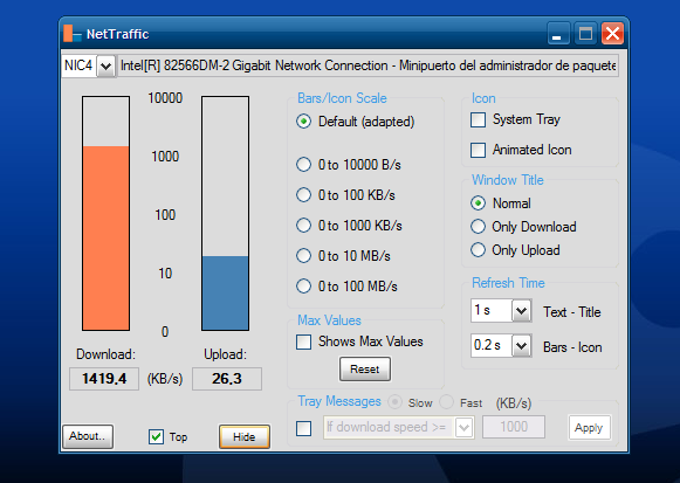Click the Intel 82566DM-2 adapter description field
The height and width of the screenshot is (483, 680).
pyautogui.click(x=368, y=65)
